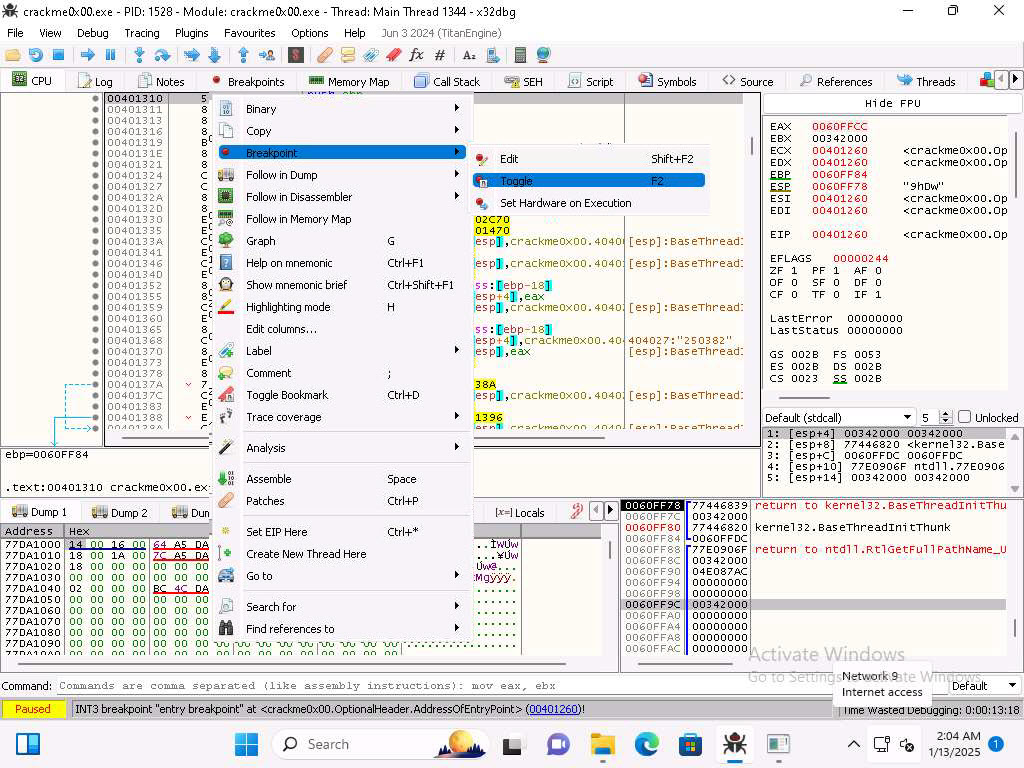Image resolution: width=1024 pixels, height=768 pixels.
Task: Click the Hide FPU button
Action: pos(892,103)
